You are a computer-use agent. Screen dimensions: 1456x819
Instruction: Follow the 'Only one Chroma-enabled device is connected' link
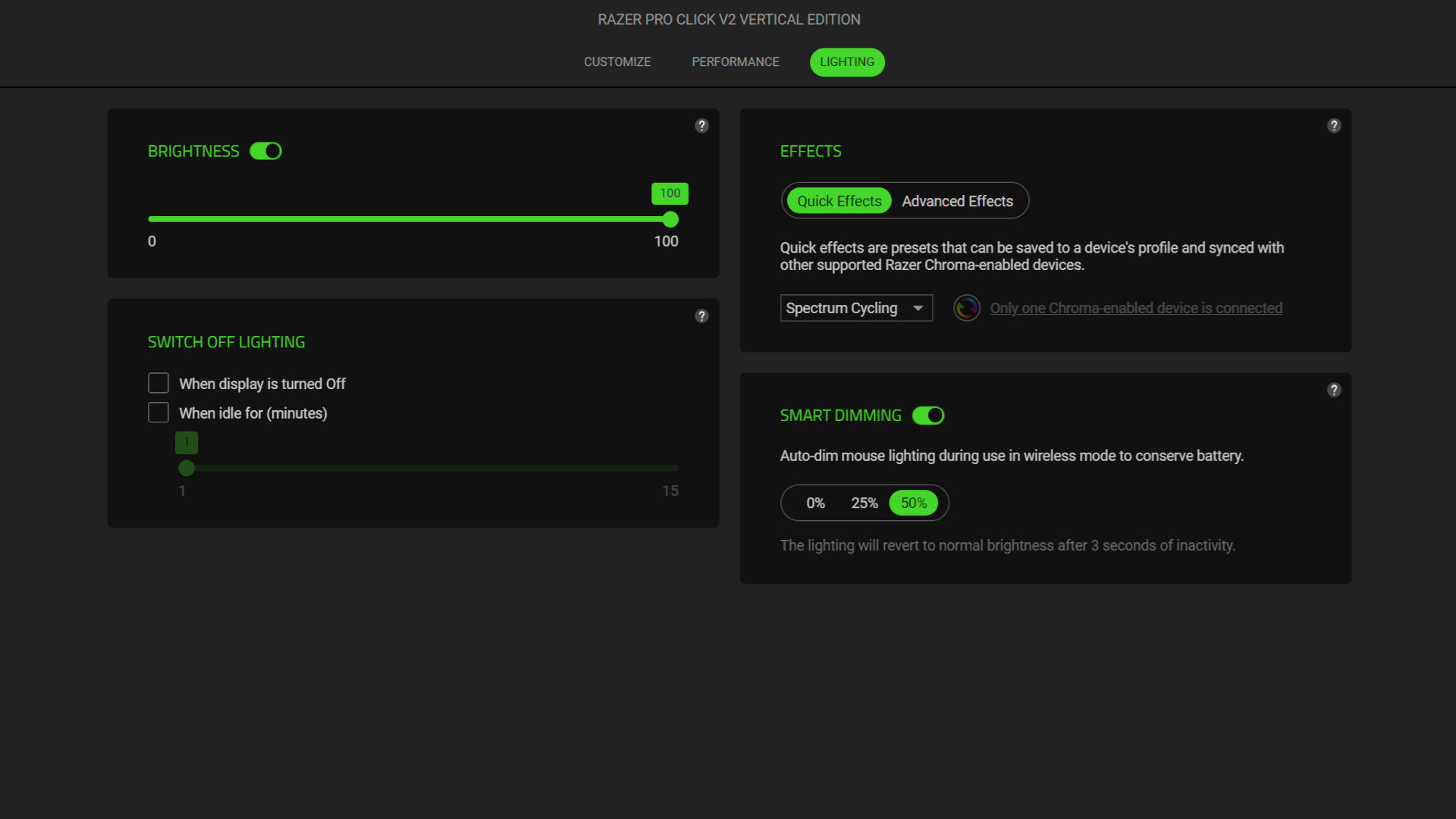pos(1135,308)
